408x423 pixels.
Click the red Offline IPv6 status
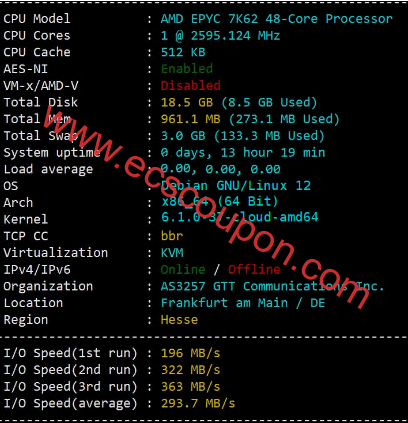[254, 269]
